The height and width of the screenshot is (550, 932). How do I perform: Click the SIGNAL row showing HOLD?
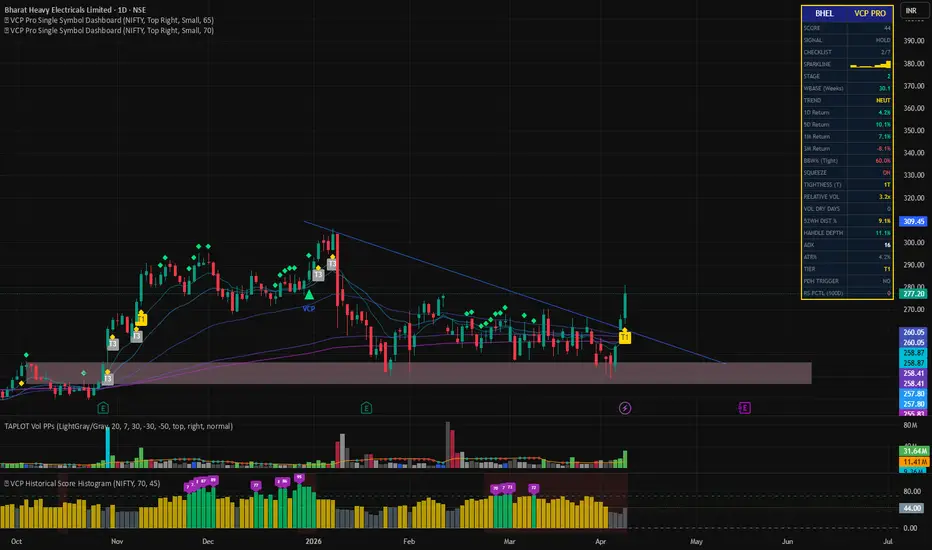pos(847,40)
